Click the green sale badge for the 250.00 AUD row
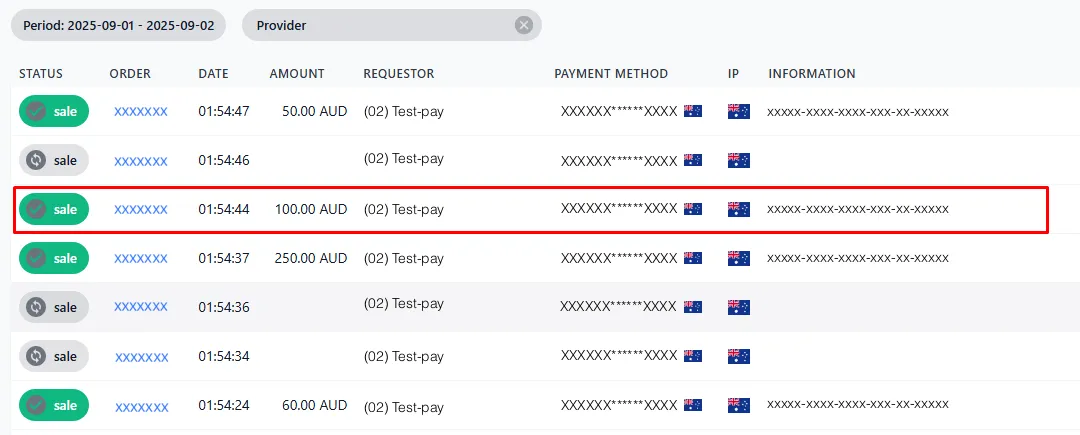This screenshot has width=1080, height=435. point(54,258)
